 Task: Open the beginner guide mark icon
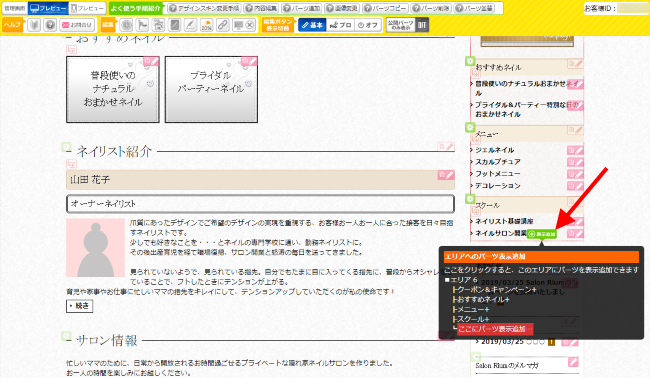tap(34, 25)
